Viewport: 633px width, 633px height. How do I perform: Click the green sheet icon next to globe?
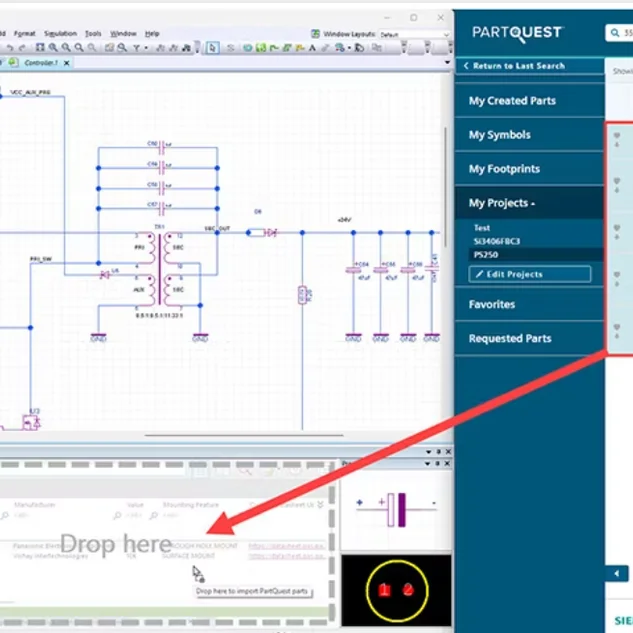tap(261, 48)
